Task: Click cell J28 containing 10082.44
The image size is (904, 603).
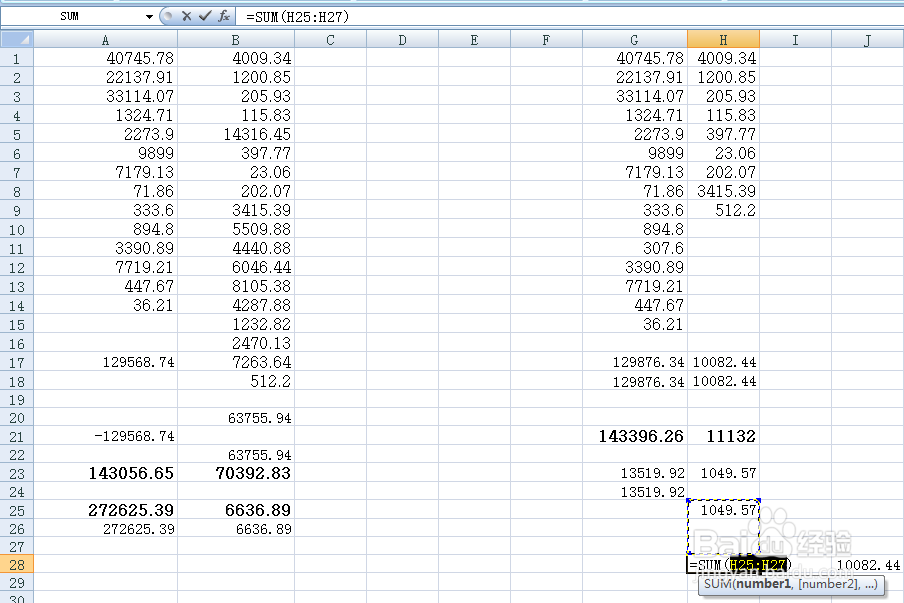Action: pos(868,564)
